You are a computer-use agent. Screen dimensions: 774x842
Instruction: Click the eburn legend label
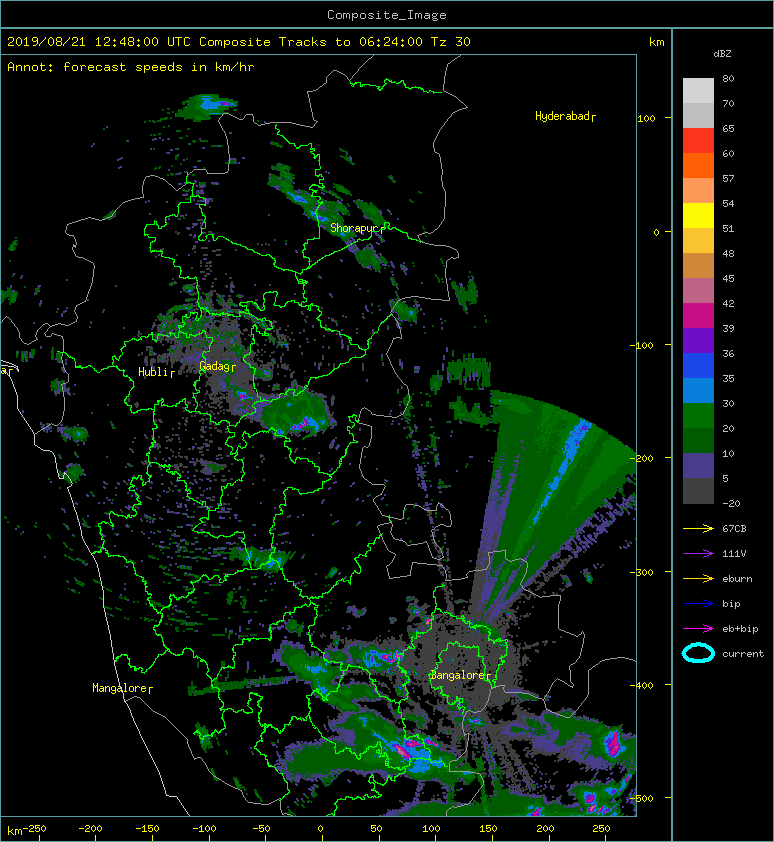(x=737, y=579)
